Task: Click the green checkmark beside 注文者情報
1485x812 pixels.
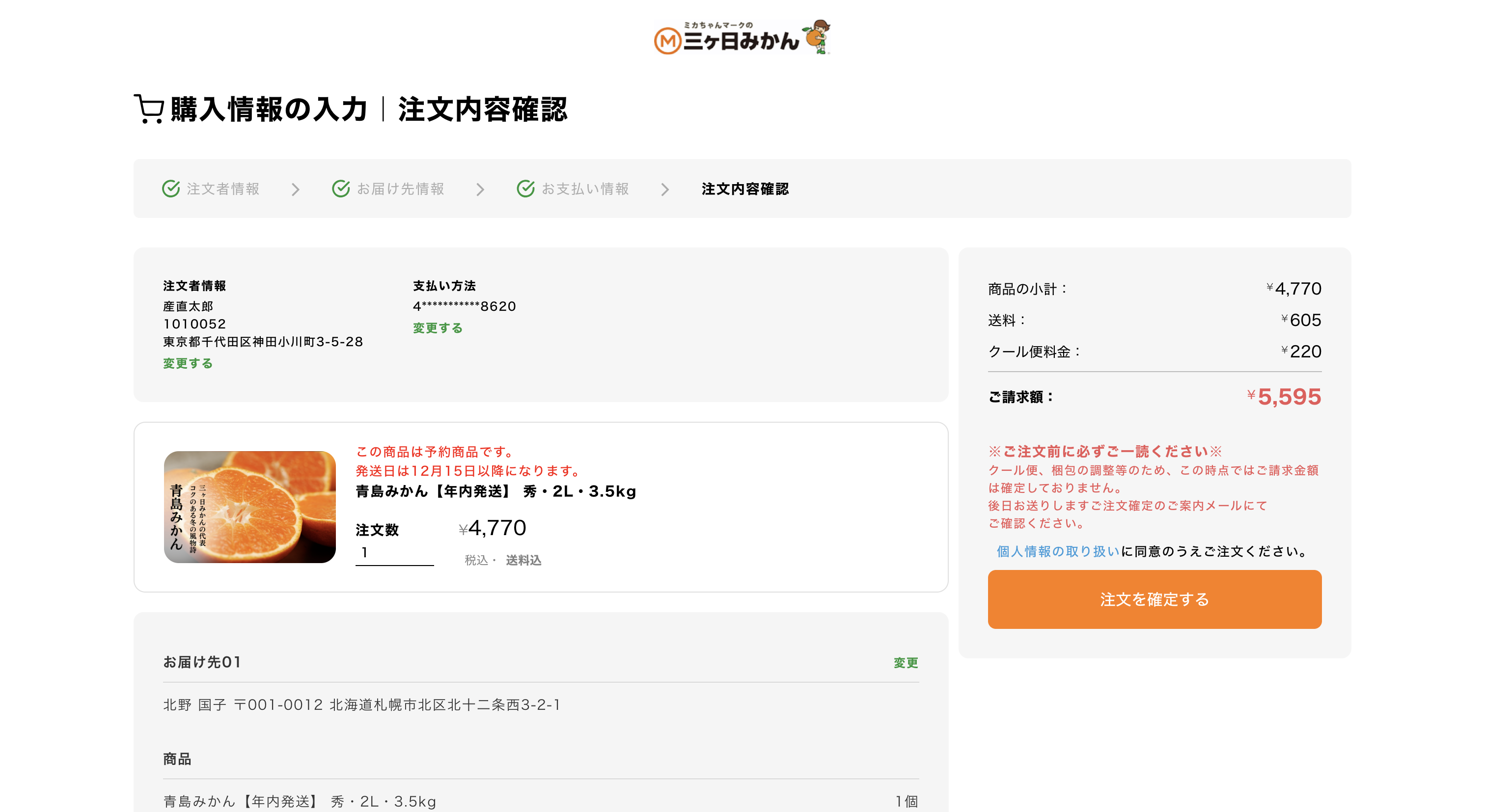Action: click(170, 189)
